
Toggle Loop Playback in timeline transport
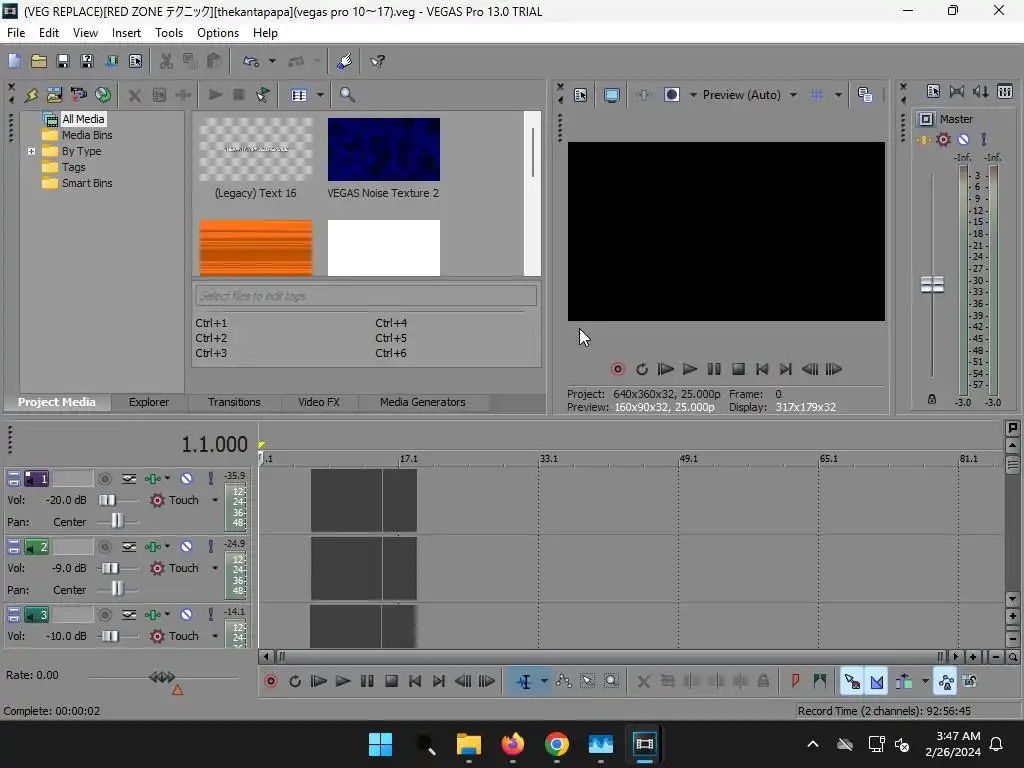[295, 682]
